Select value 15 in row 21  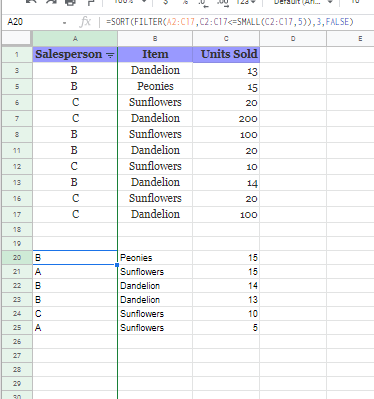point(226,271)
